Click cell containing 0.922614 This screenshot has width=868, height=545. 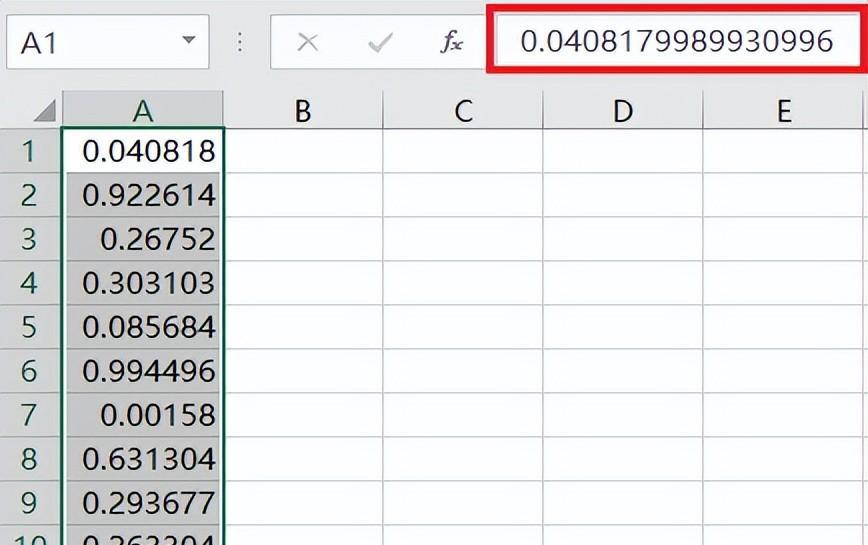(143, 195)
